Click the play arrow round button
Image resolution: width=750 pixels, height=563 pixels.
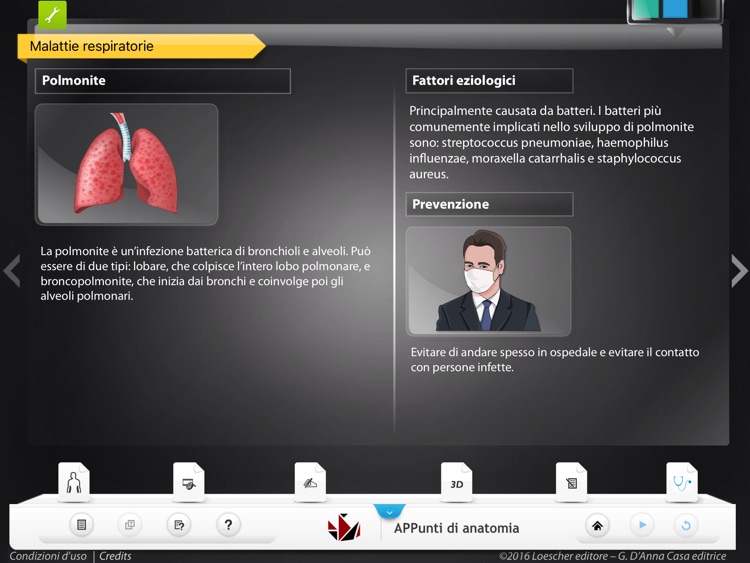point(642,525)
